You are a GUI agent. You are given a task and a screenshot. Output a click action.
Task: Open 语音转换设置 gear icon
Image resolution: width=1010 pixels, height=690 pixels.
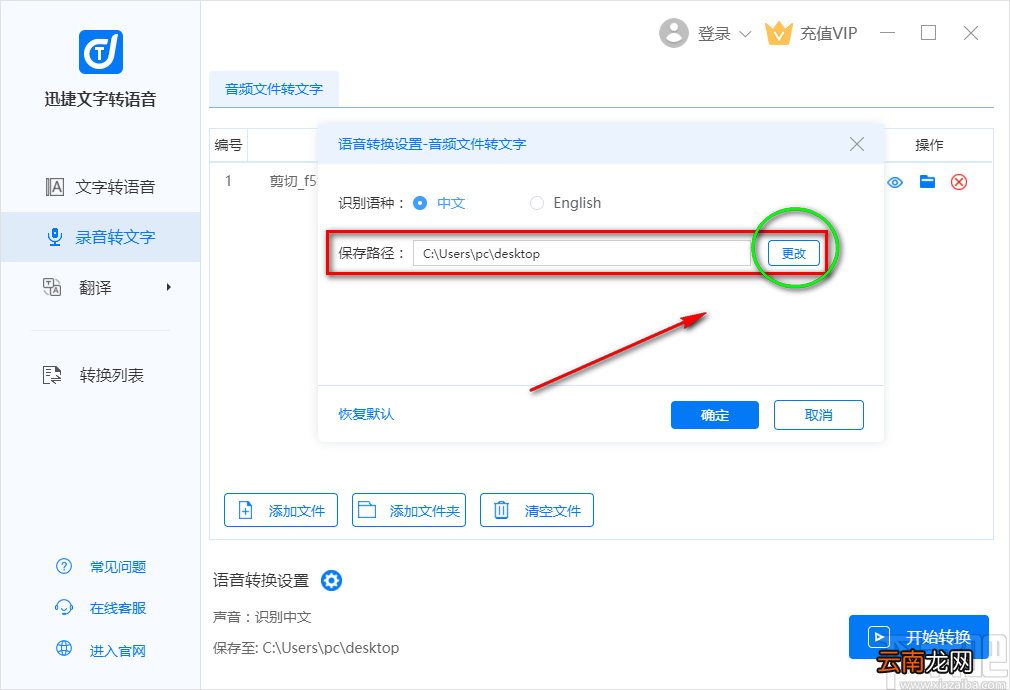332,580
